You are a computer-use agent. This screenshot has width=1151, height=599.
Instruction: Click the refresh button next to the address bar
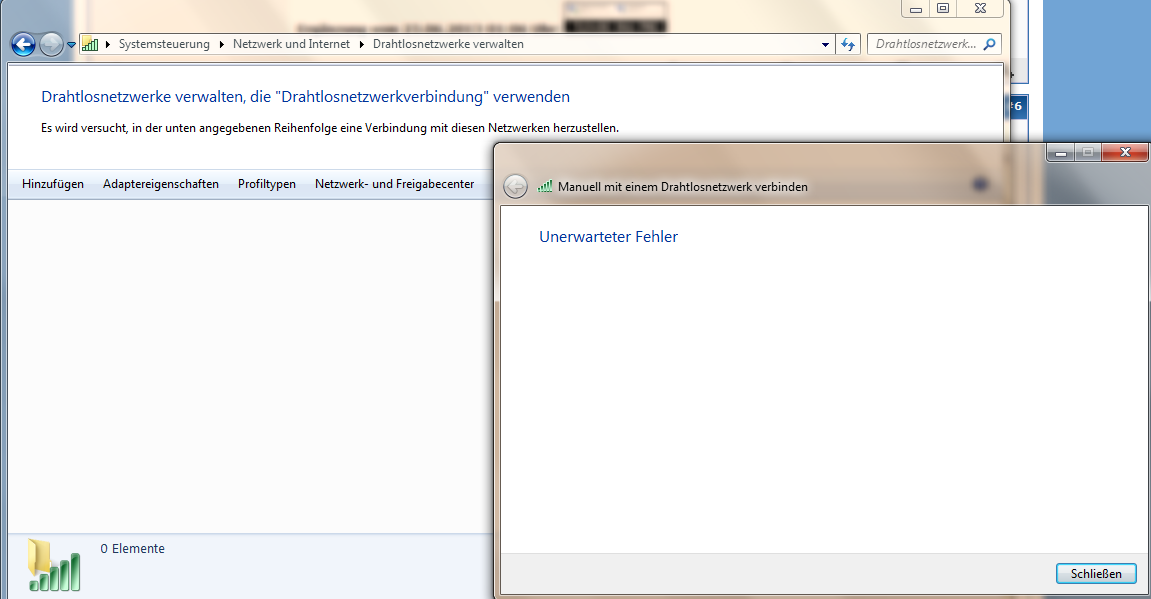coord(849,45)
